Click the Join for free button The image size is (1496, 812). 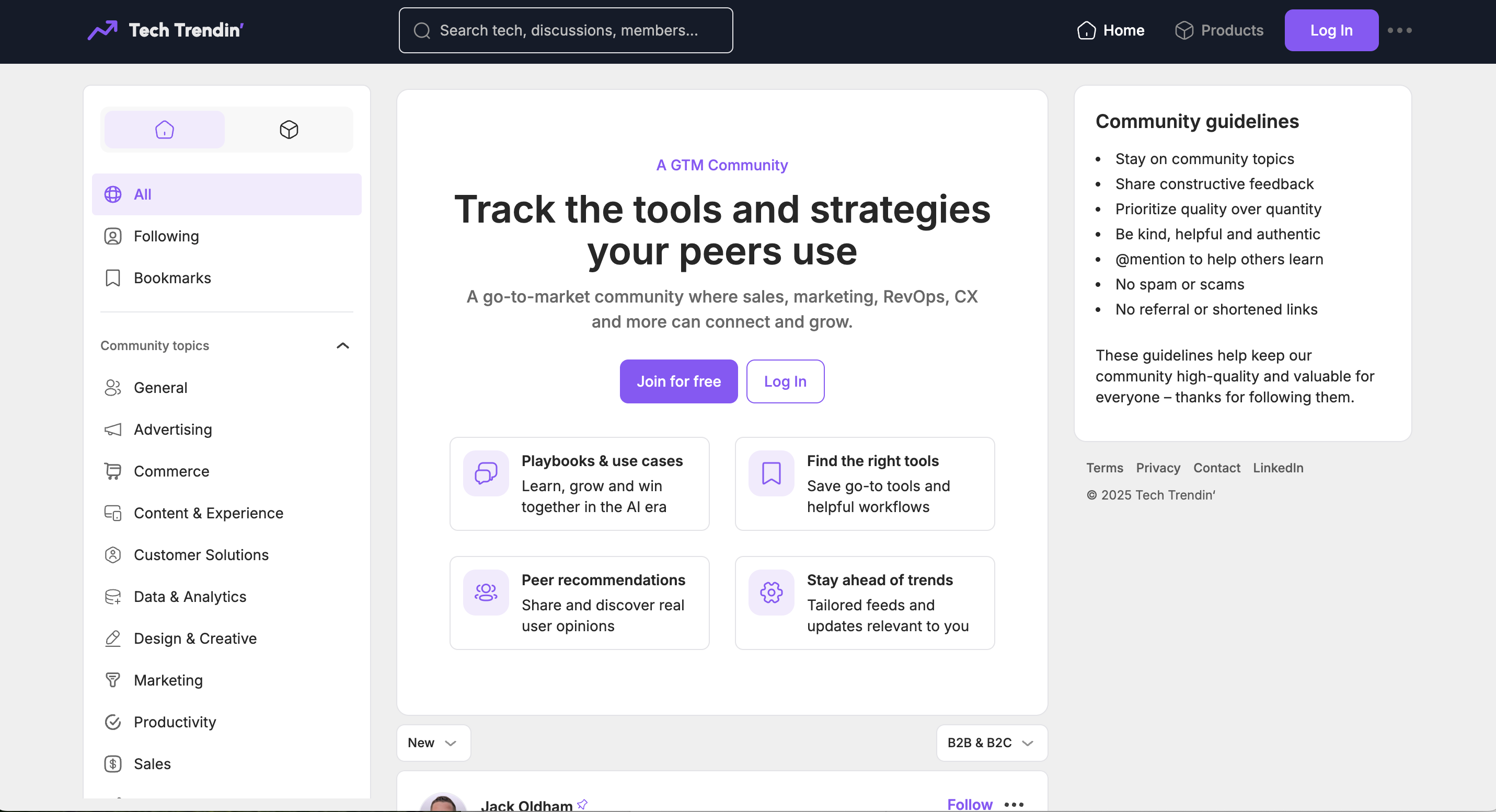(678, 381)
